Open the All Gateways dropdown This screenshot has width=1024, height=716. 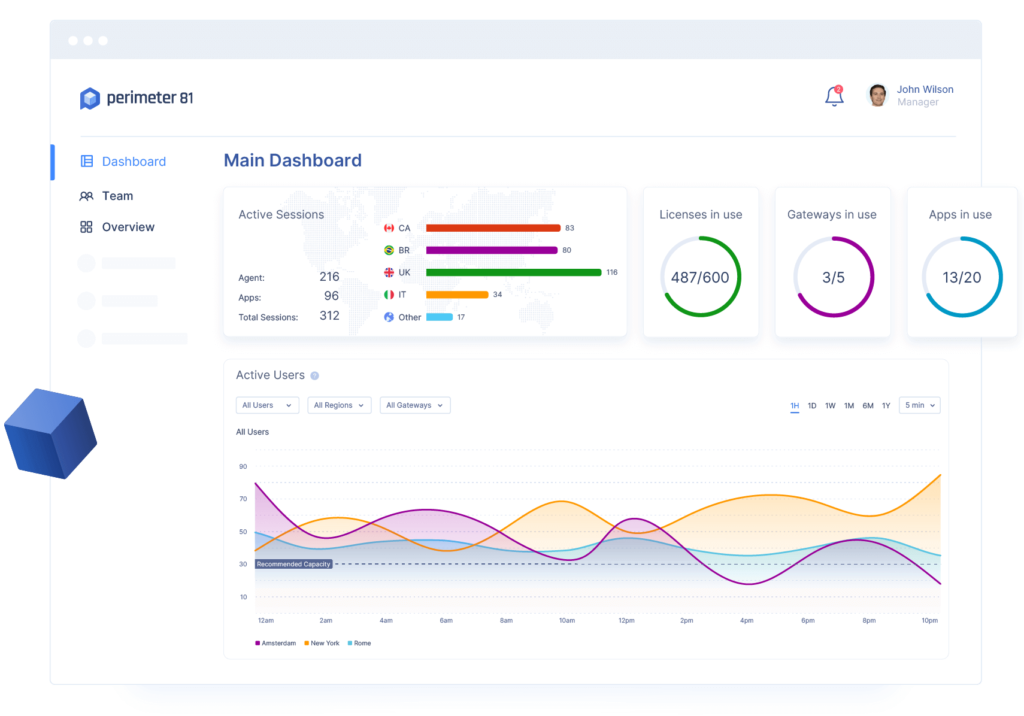414,405
